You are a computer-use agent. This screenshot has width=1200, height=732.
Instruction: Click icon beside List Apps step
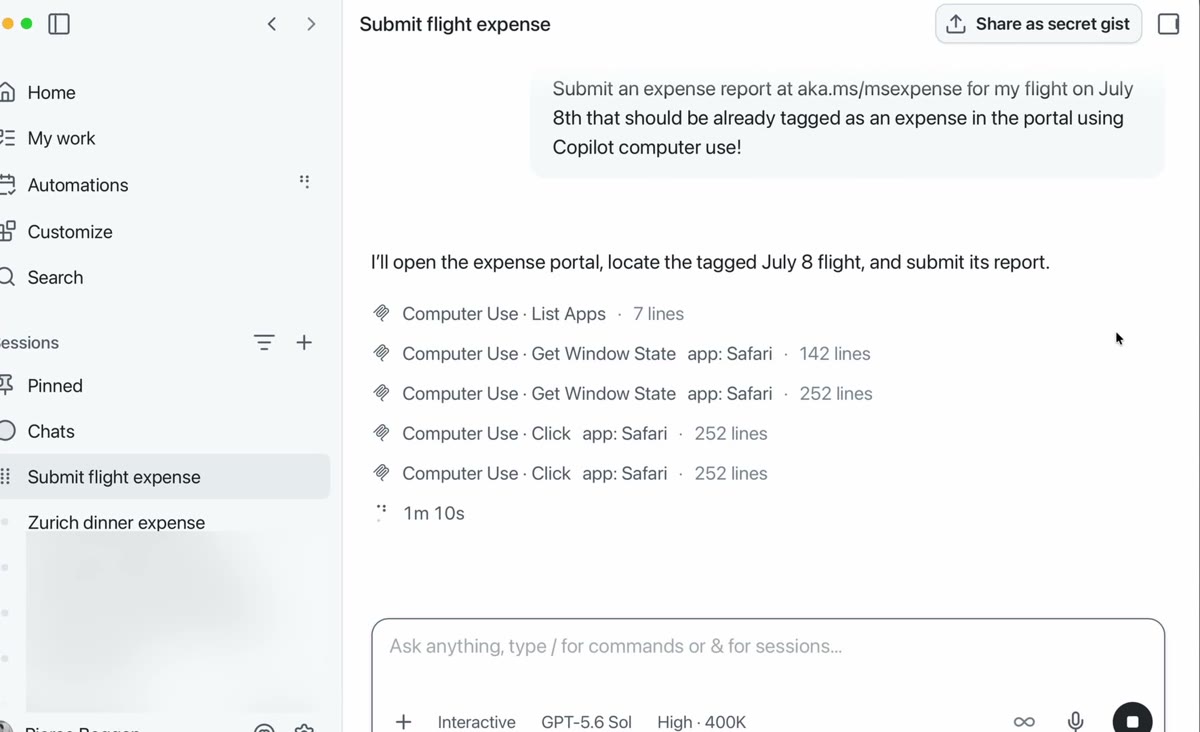click(x=381, y=314)
